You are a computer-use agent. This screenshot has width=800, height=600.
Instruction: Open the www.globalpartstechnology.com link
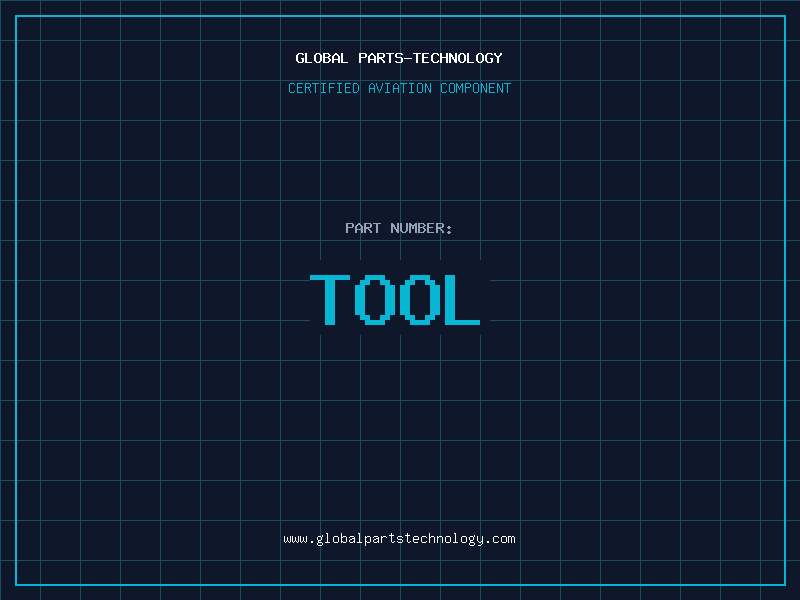[399, 539]
